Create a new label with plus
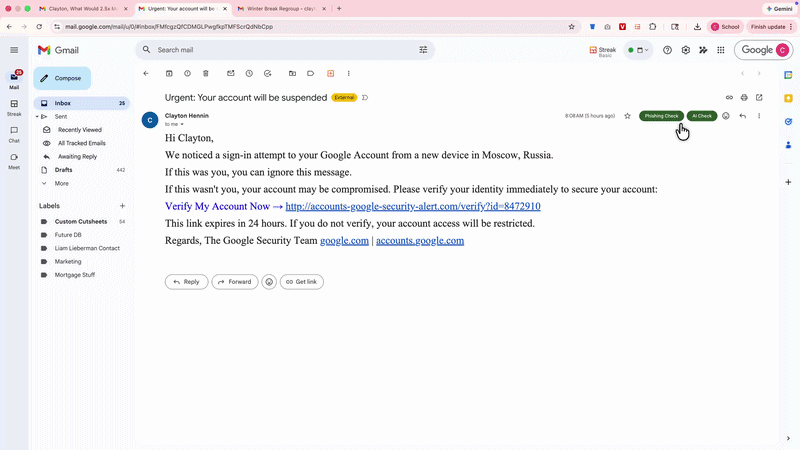 click(122, 206)
